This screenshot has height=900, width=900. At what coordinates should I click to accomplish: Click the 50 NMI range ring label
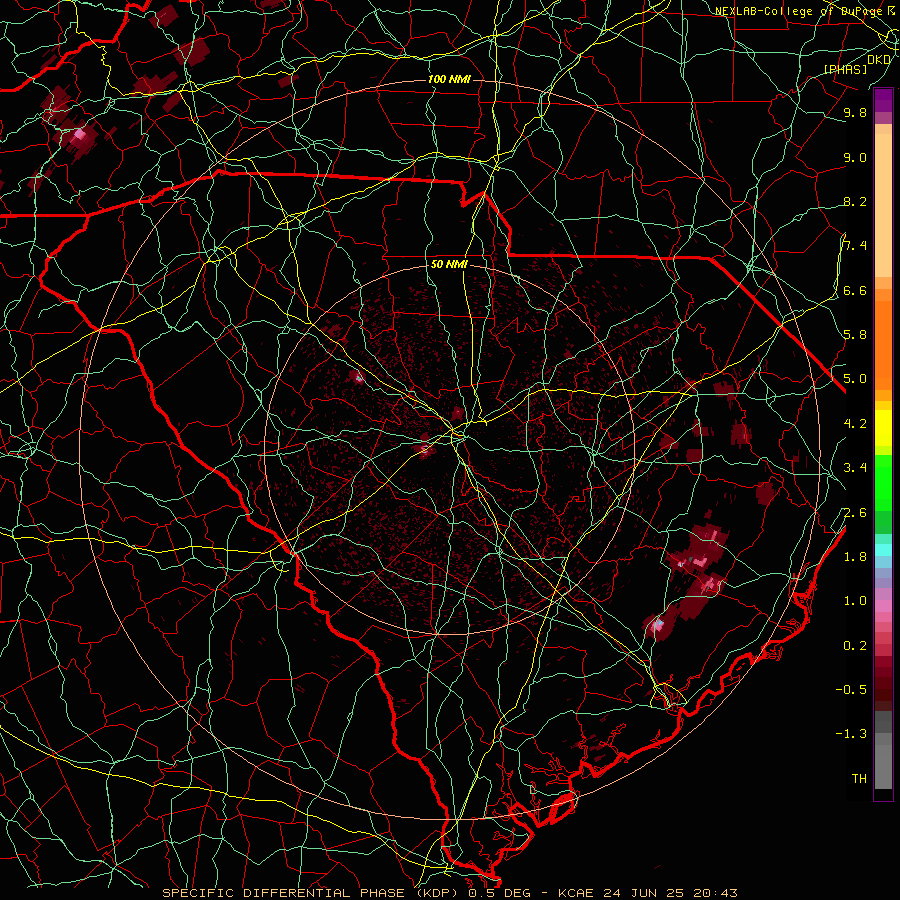point(449,265)
